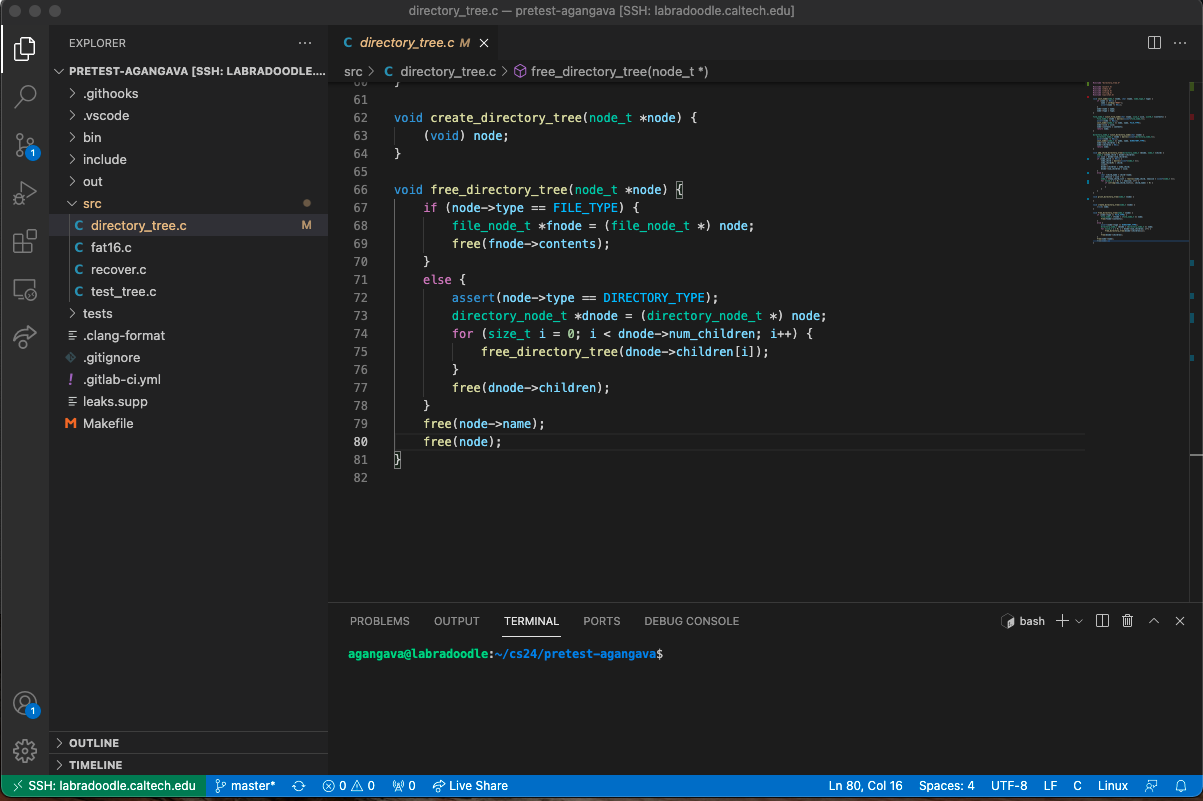Open the Source Control view
This screenshot has width=1203, height=801.
[x=25, y=145]
